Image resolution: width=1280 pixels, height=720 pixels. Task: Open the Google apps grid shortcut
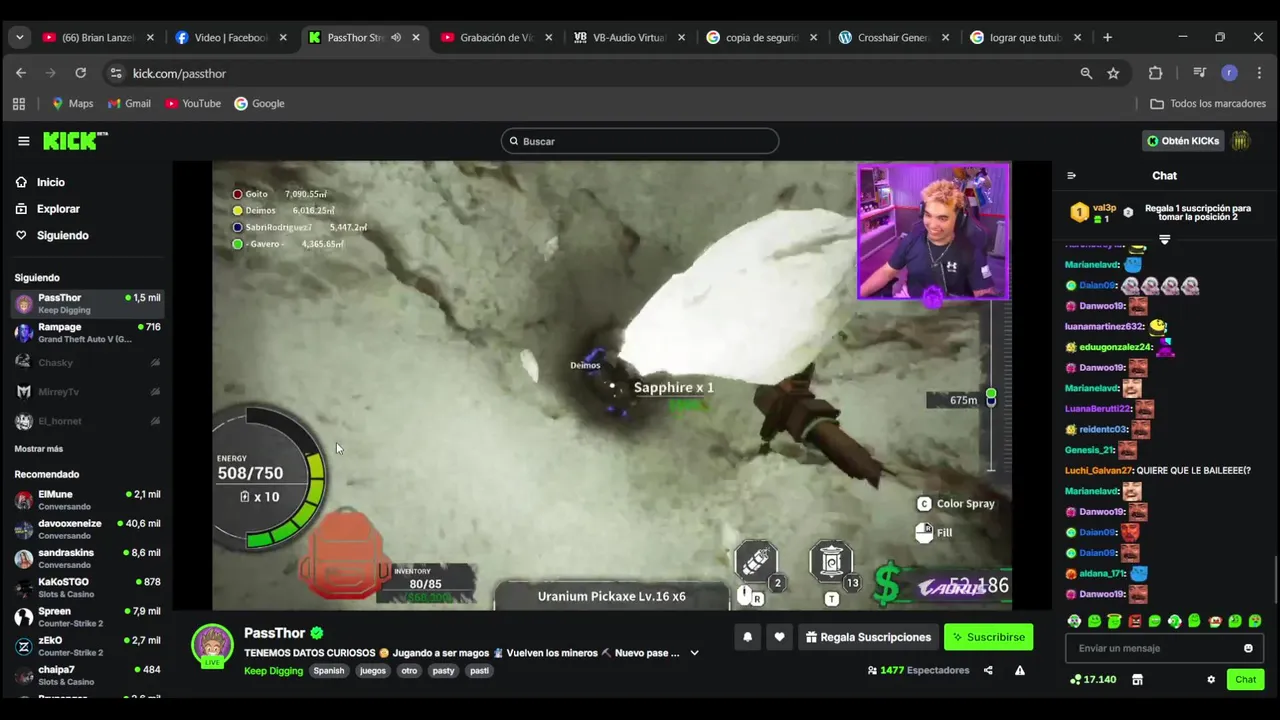pos(18,103)
